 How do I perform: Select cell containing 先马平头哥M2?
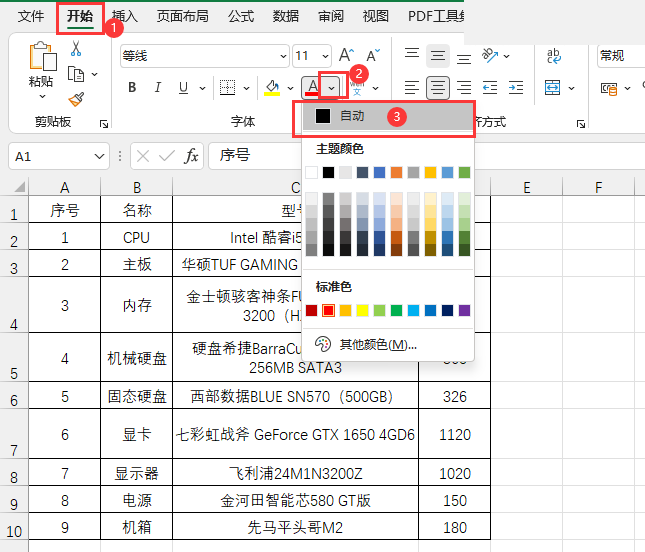pos(295,527)
